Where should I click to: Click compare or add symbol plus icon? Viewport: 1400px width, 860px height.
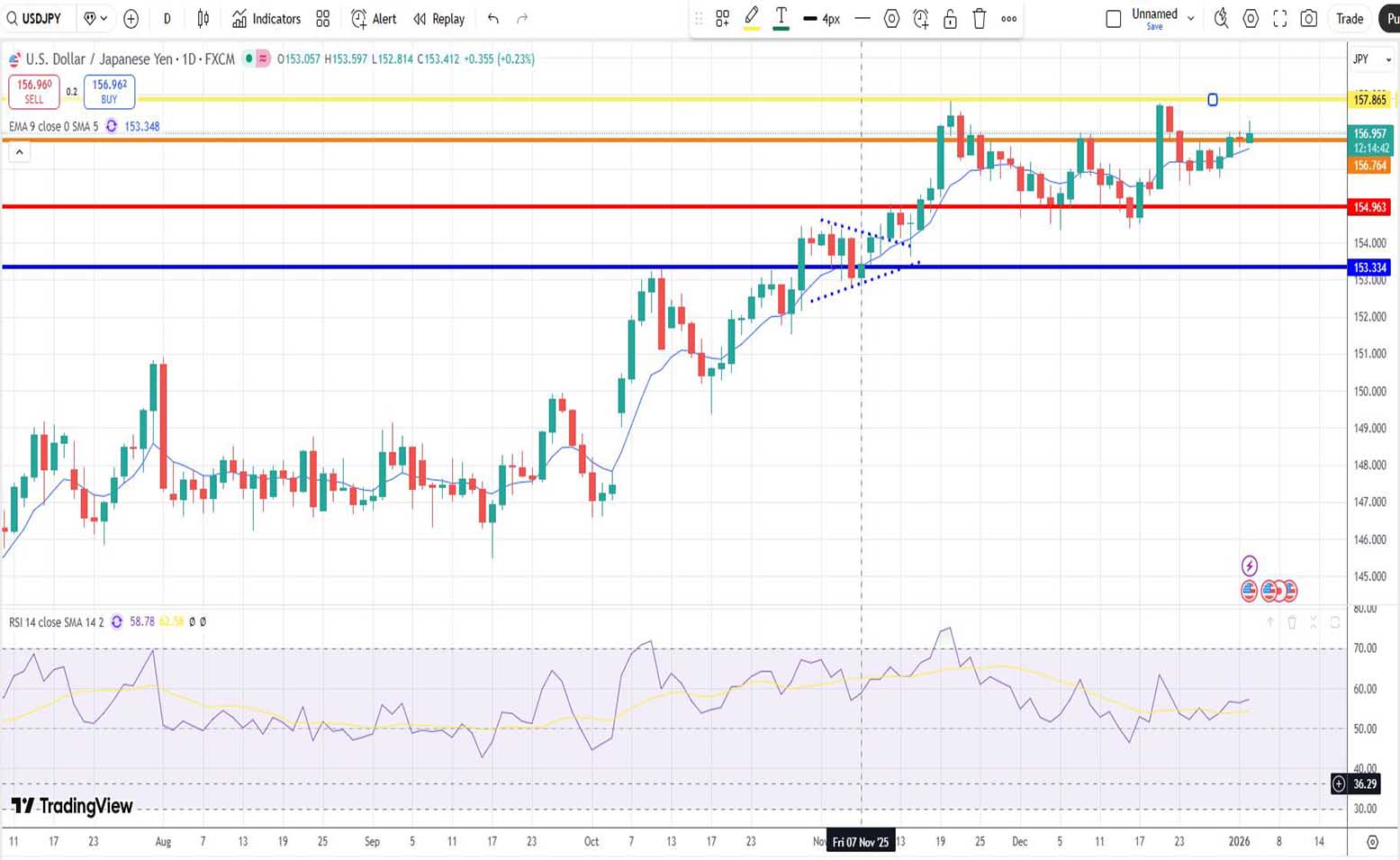pyautogui.click(x=131, y=18)
